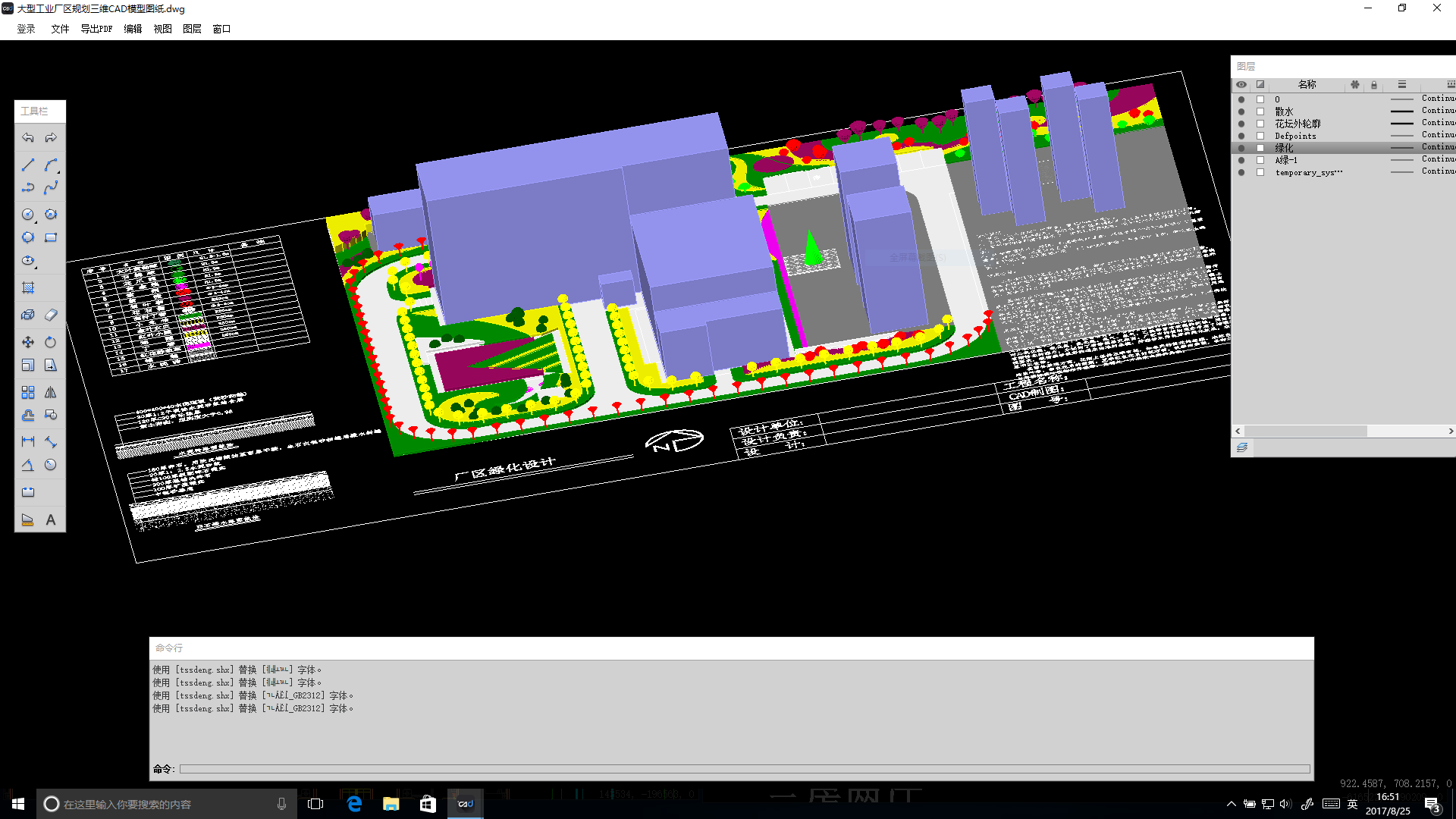Screen dimensions: 1456x819
Task: Open the 视图 view menu
Action: point(162,29)
